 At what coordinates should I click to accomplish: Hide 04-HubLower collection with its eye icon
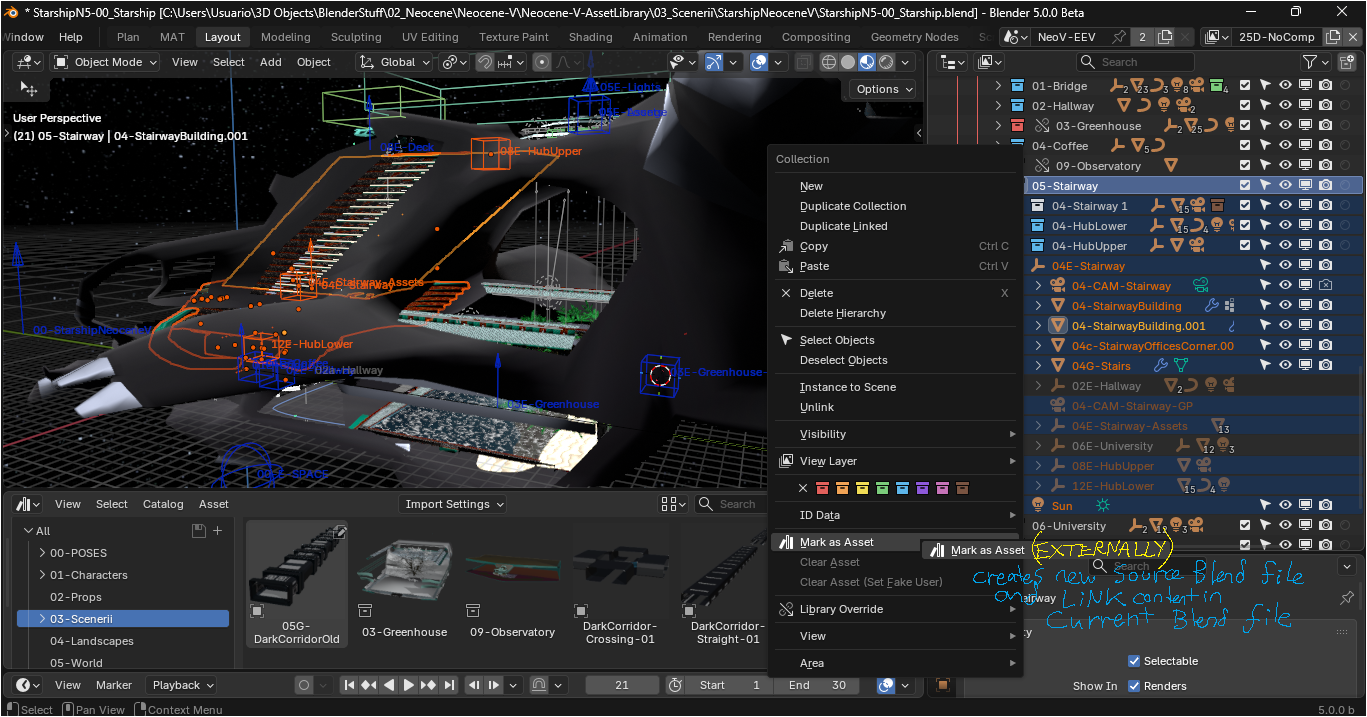(x=1285, y=226)
